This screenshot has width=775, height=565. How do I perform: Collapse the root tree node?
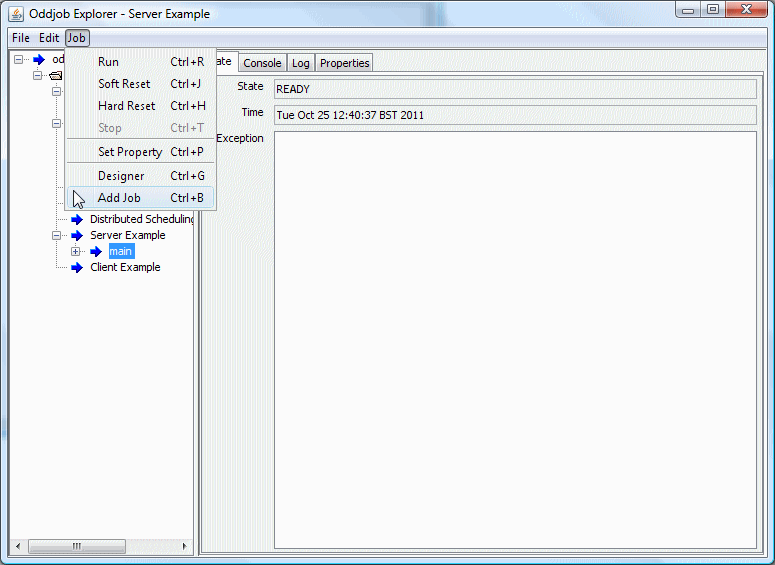19,60
